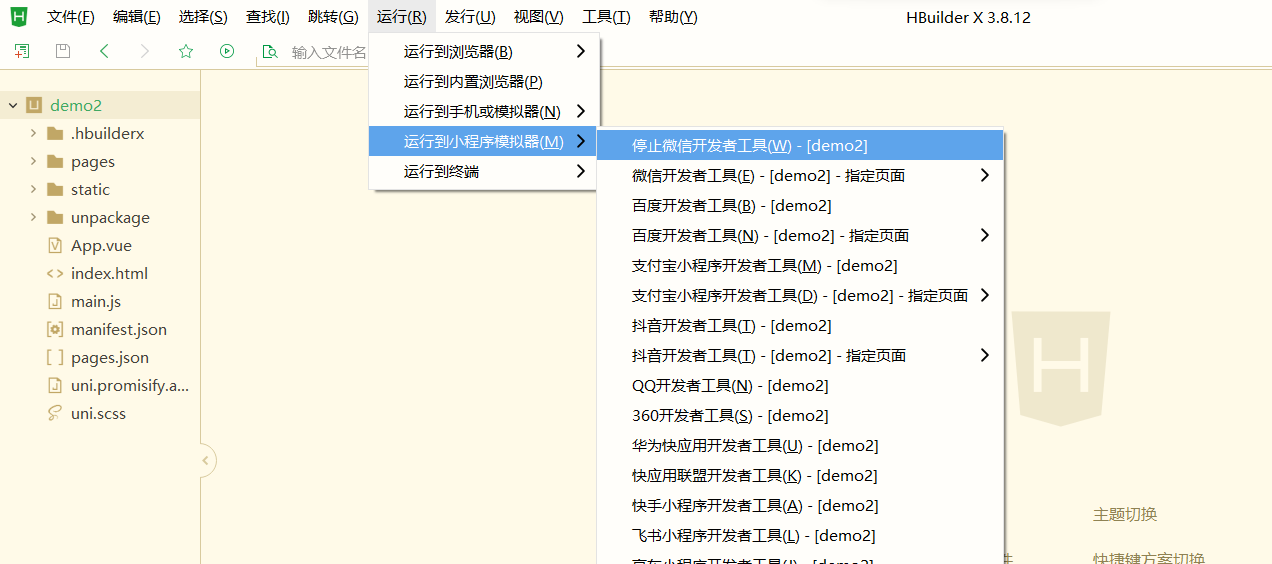This screenshot has height=564, width=1272.
Task: Click the bookmark star toolbar icon
Action: coord(185,51)
